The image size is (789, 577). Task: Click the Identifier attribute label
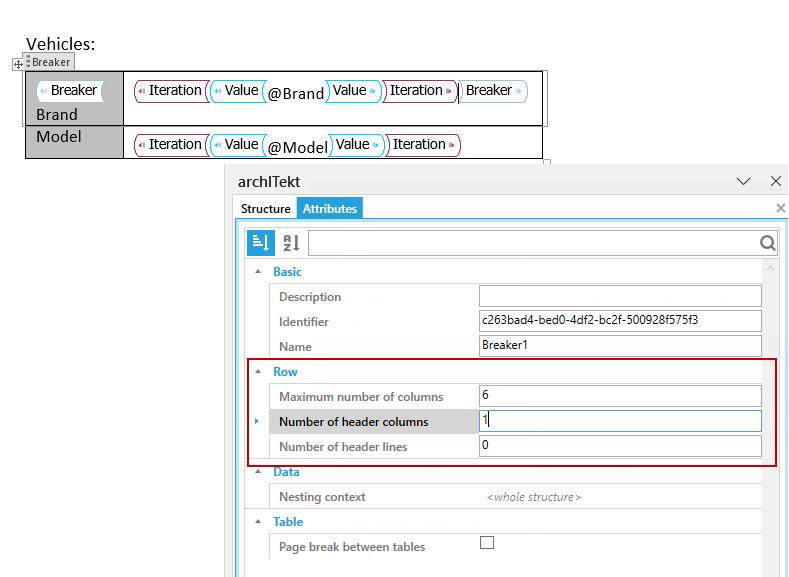(304, 321)
